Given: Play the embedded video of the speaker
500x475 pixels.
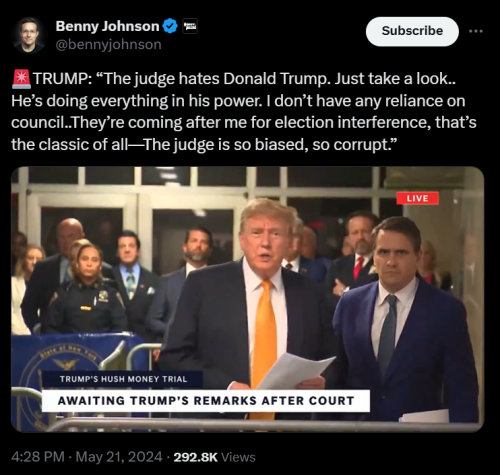Looking at the screenshot, I should pos(247,299).
